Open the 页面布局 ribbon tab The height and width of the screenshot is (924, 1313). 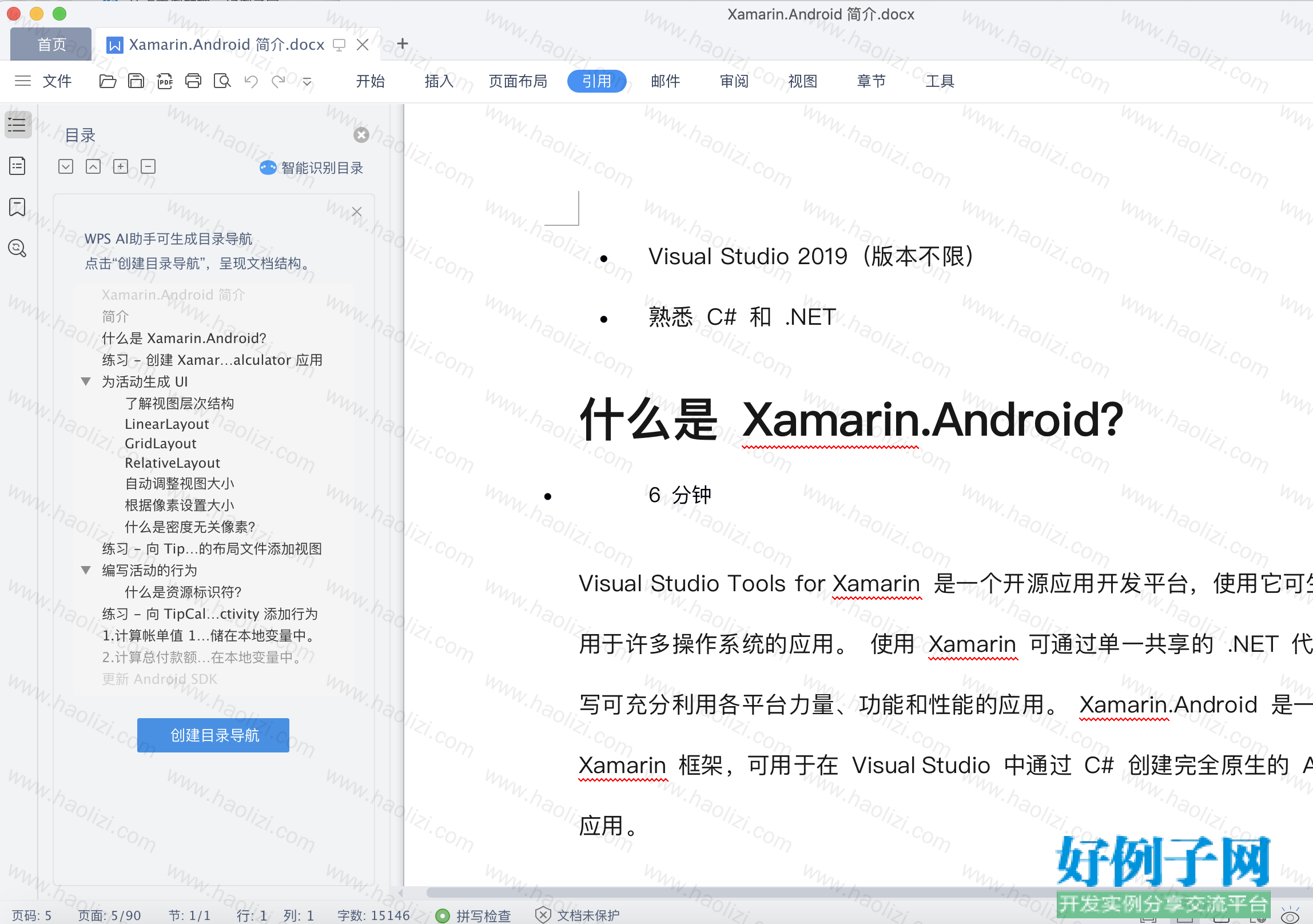click(518, 81)
